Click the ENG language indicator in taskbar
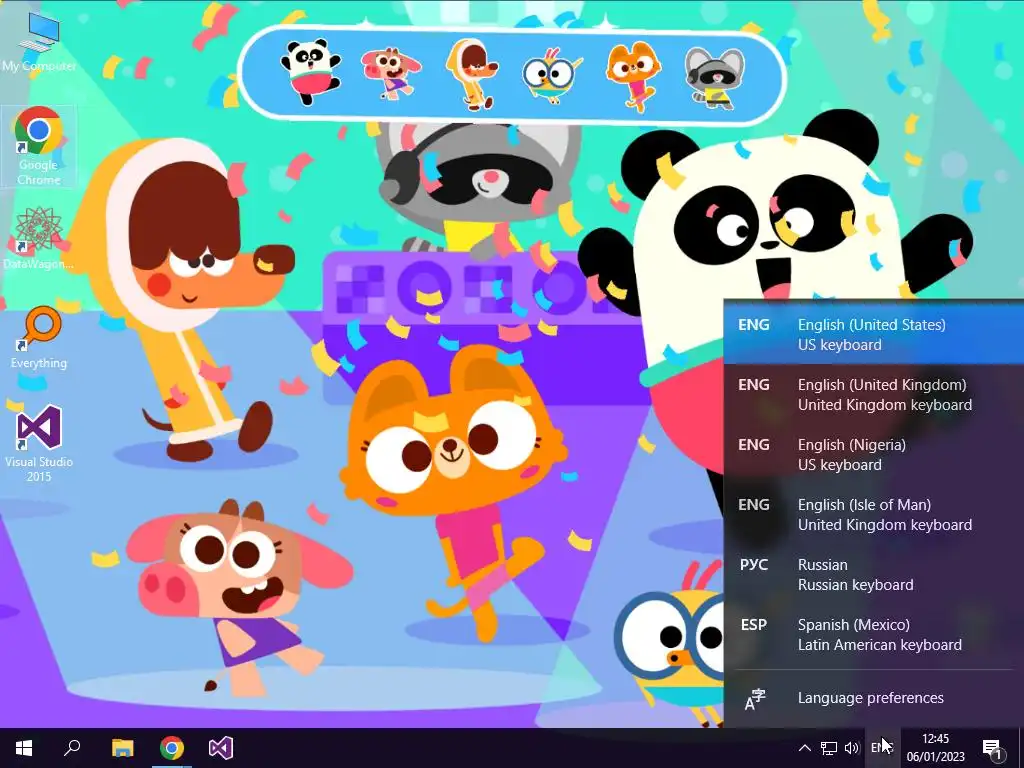 click(882, 748)
